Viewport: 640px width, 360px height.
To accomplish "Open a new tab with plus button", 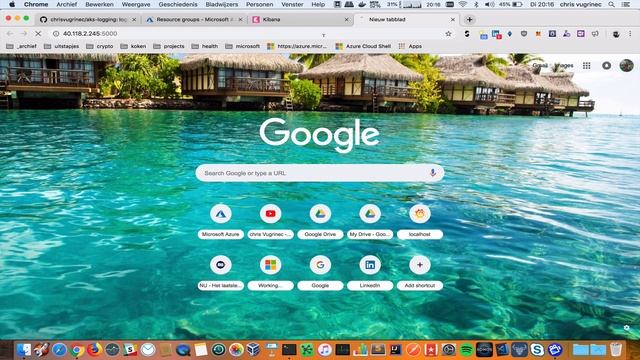I will (x=469, y=19).
